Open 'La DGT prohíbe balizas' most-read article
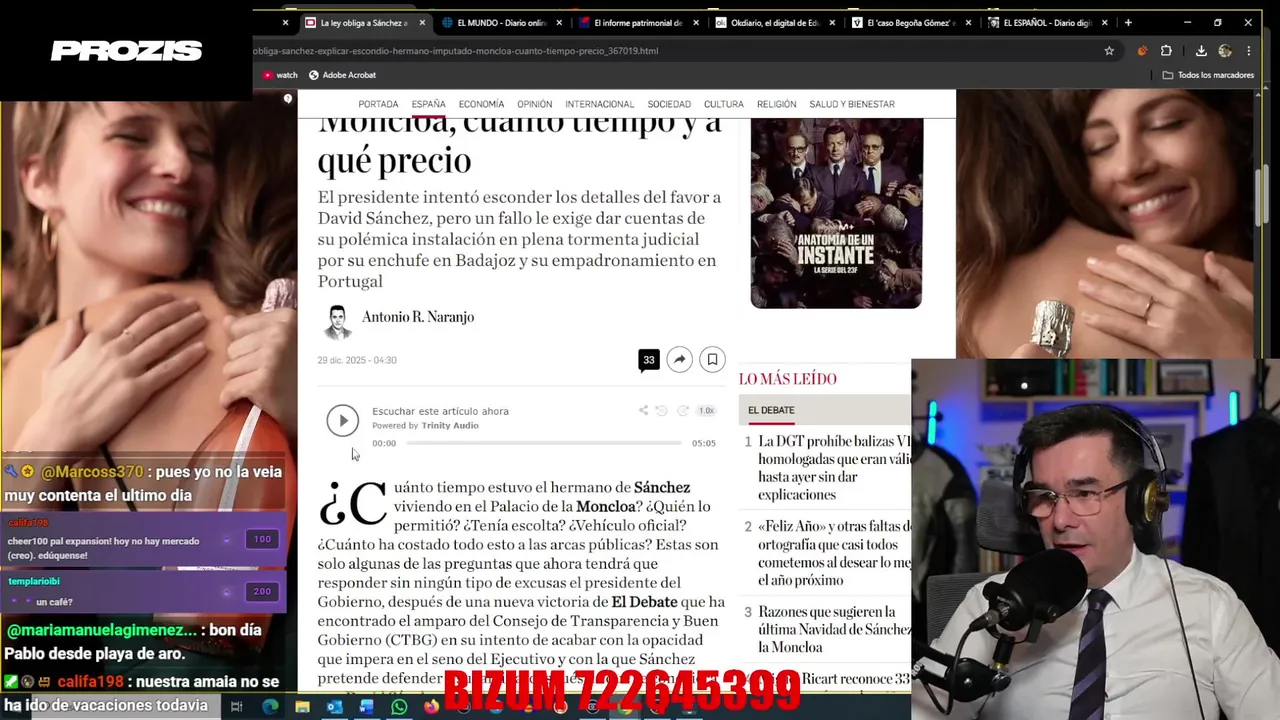Image resolution: width=1280 pixels, height=720 pixels. [x=834, y=468]
